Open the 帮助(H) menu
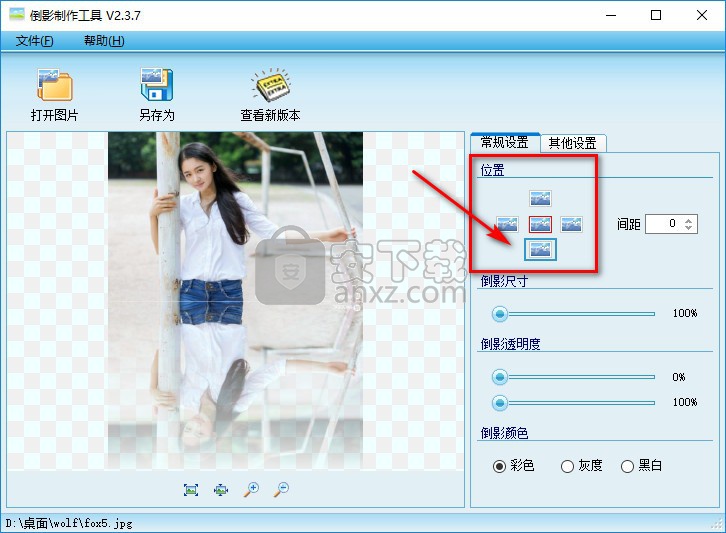 (104, 41)
